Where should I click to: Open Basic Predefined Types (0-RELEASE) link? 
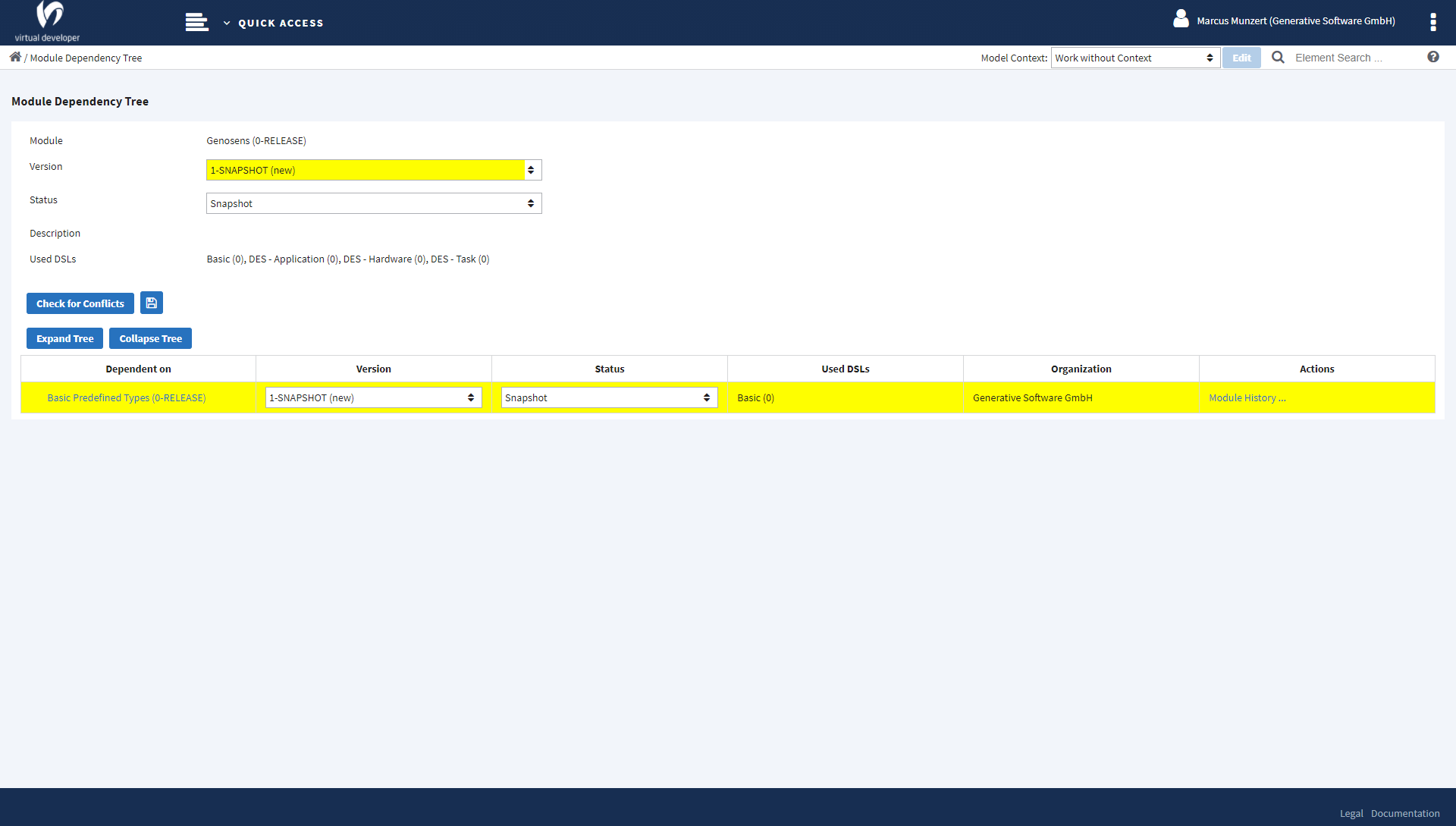127,398
